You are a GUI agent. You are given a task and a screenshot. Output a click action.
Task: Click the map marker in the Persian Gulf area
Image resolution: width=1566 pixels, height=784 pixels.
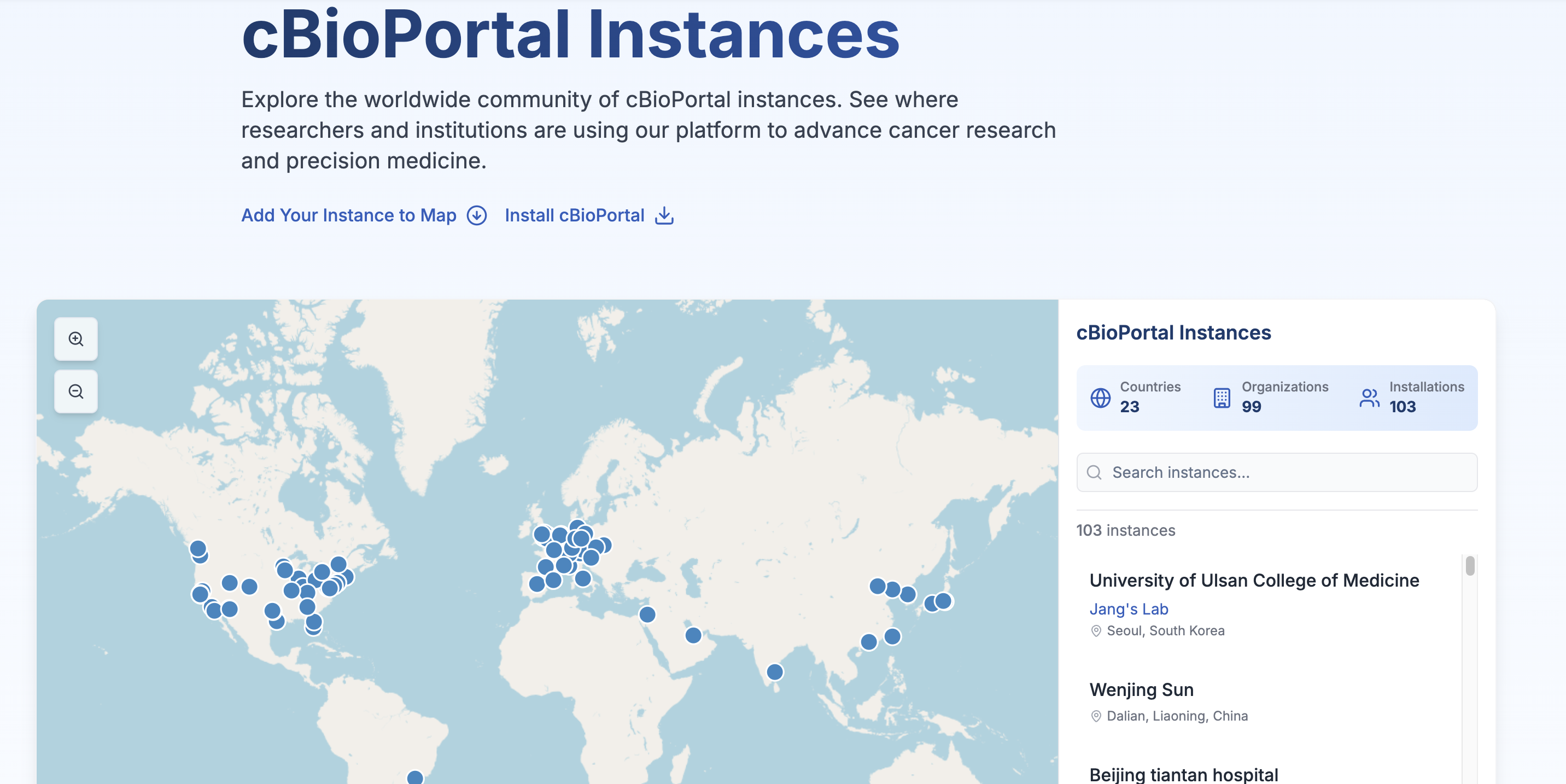(693, 635)
